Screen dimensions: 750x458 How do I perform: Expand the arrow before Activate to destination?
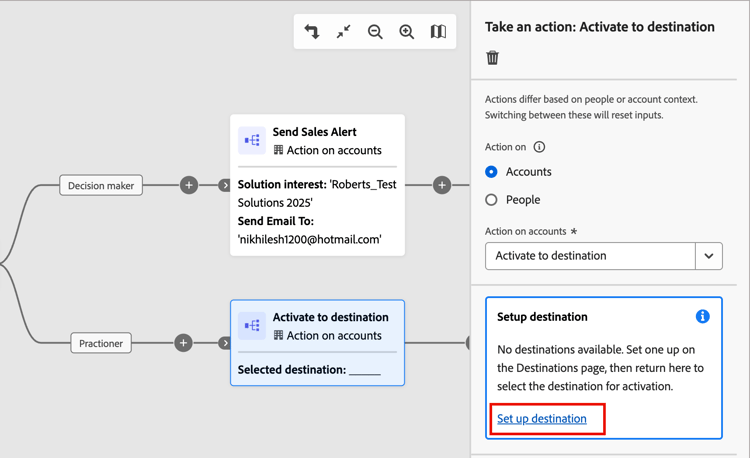pos(225,343)
